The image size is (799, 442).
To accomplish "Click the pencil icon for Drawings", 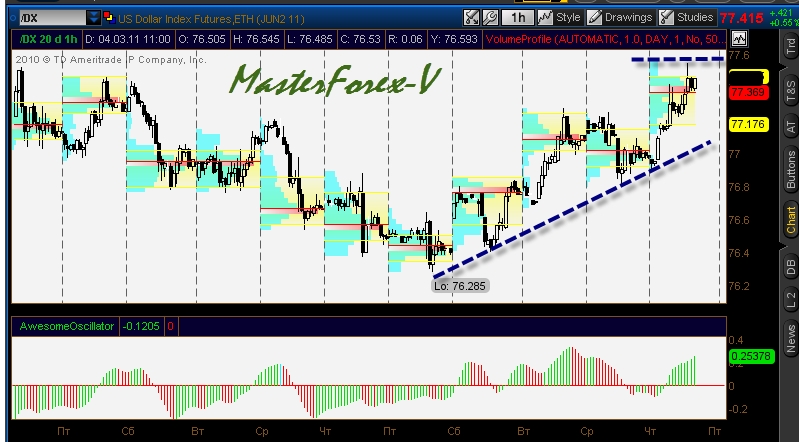I will click(594, 17).
